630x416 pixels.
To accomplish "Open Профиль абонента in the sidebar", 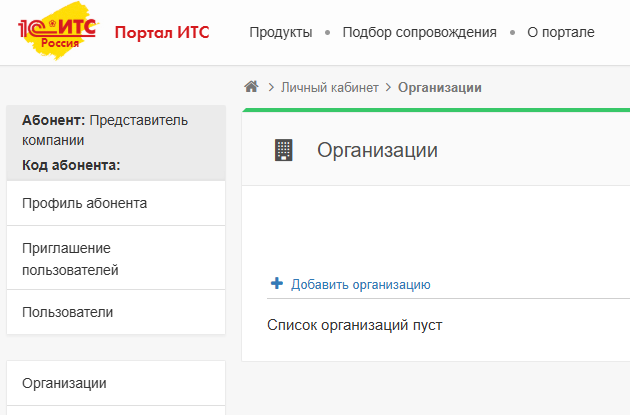I will tap(84, 203).
